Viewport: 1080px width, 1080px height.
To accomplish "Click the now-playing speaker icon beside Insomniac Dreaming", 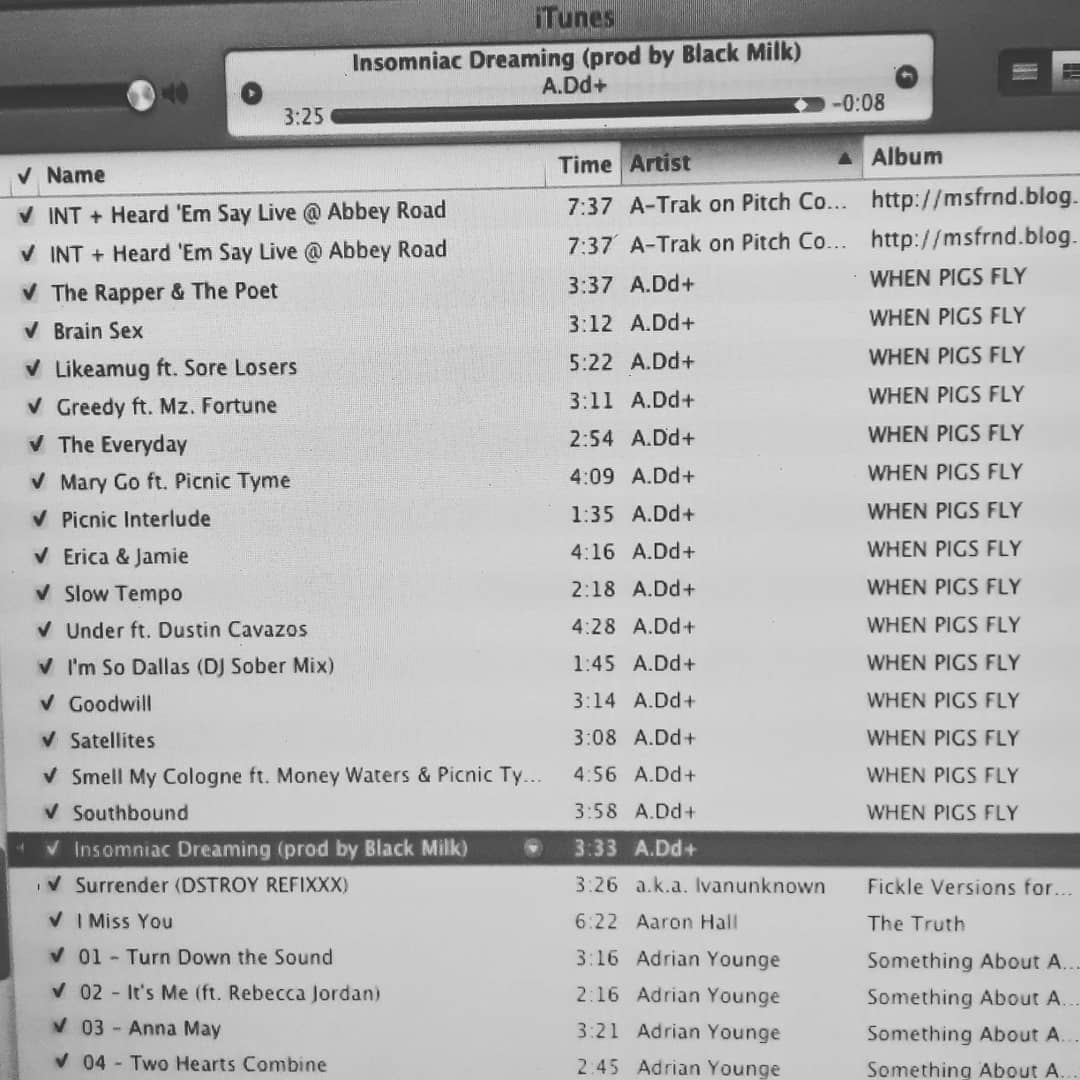I will pos(21,849).
